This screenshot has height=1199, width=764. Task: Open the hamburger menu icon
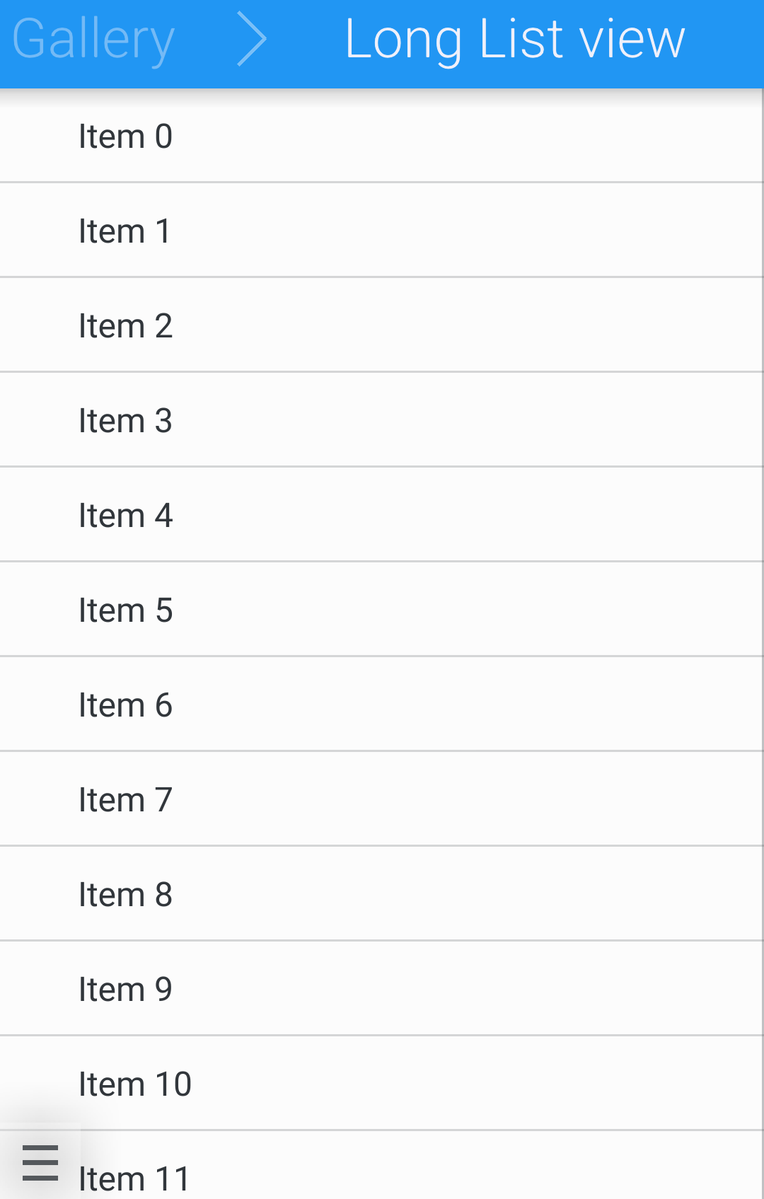click(x=40, y=1163)
